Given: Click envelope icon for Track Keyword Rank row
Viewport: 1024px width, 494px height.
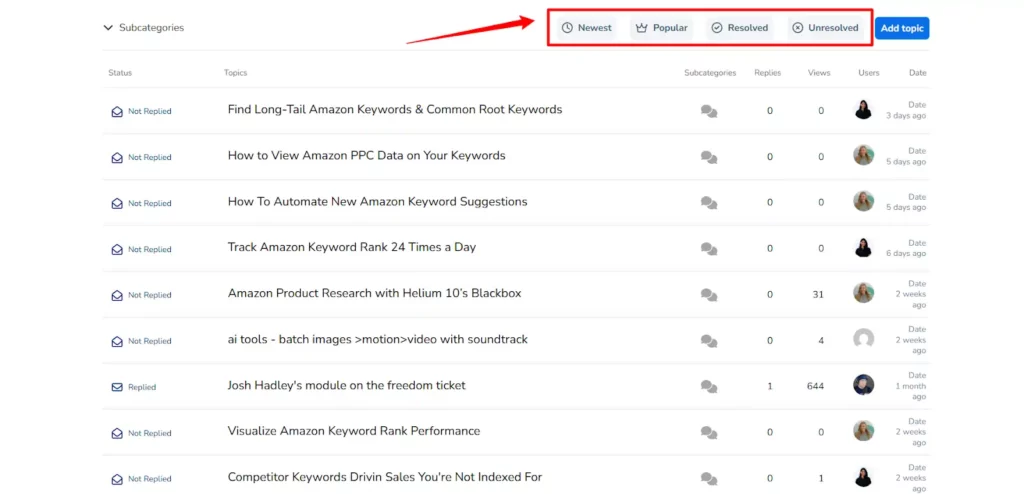Looking at the screenshot, I should coord(117,250).
